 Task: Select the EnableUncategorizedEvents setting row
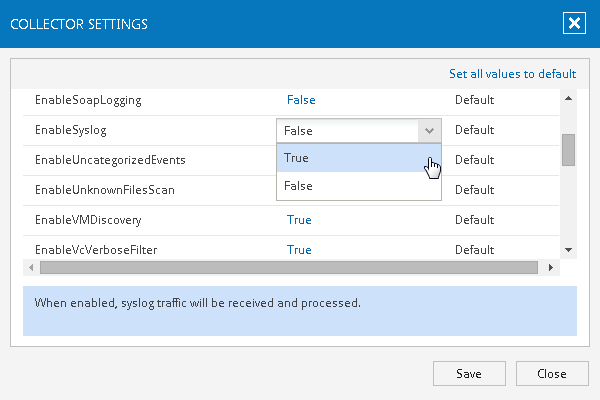[x=109, y=160]
